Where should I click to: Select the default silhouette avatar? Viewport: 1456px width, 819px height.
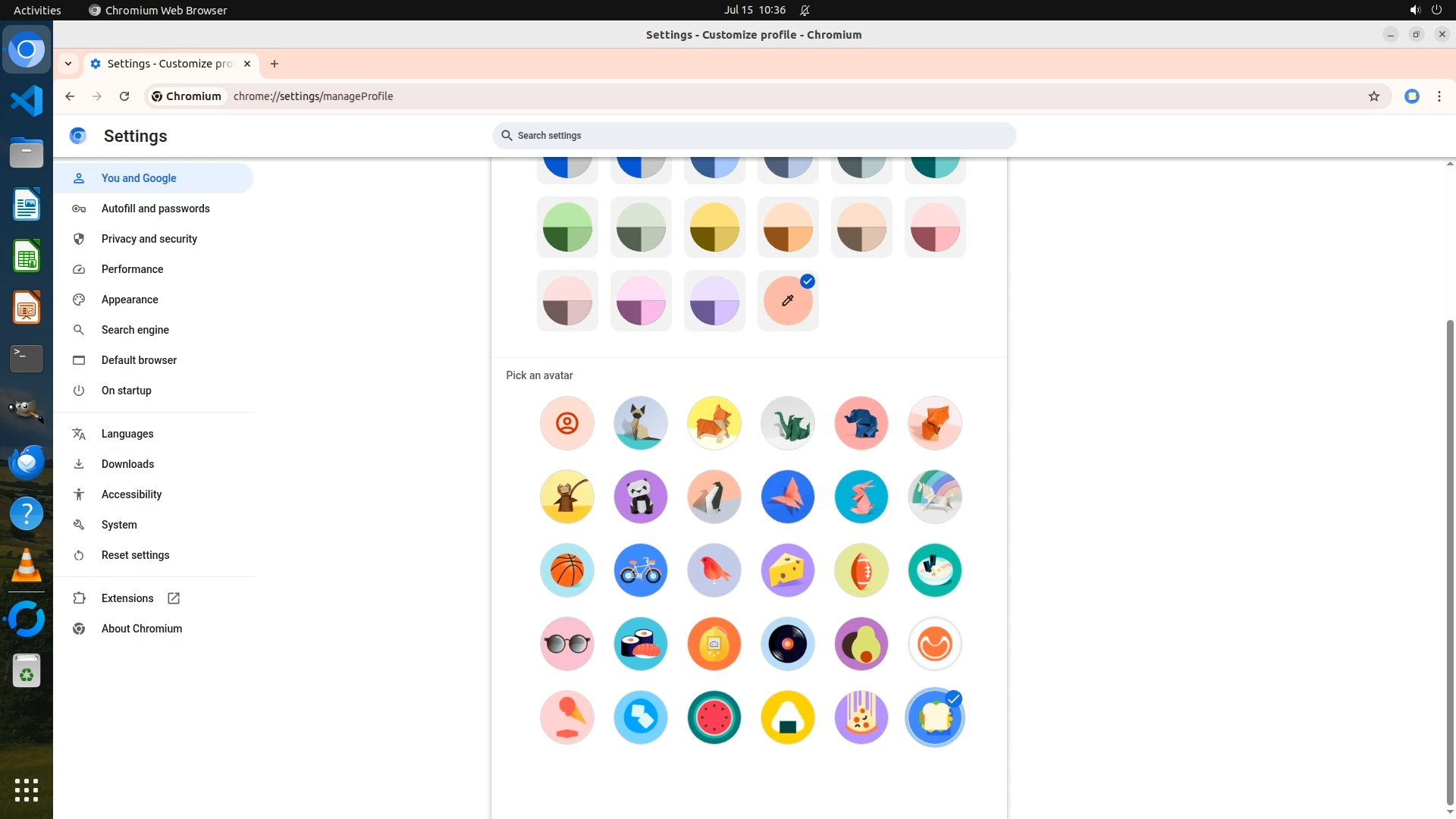566,423
